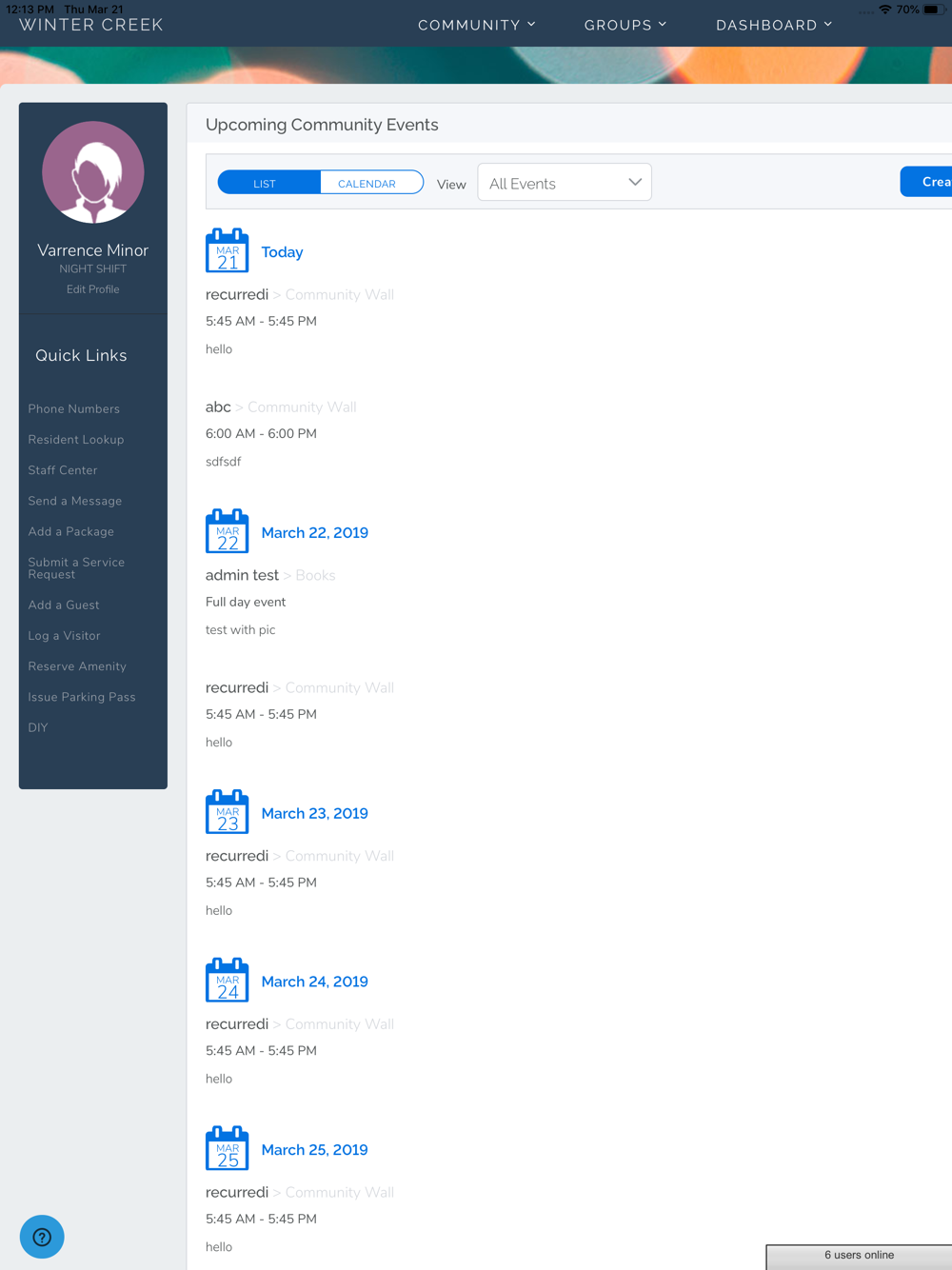Expand the Community navigation menu
This screenshot has height=1270, width=952.
[x=476, y=25]
